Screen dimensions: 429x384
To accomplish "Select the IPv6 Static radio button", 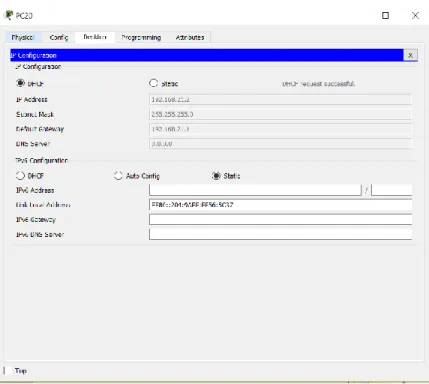I will point(216,175).
